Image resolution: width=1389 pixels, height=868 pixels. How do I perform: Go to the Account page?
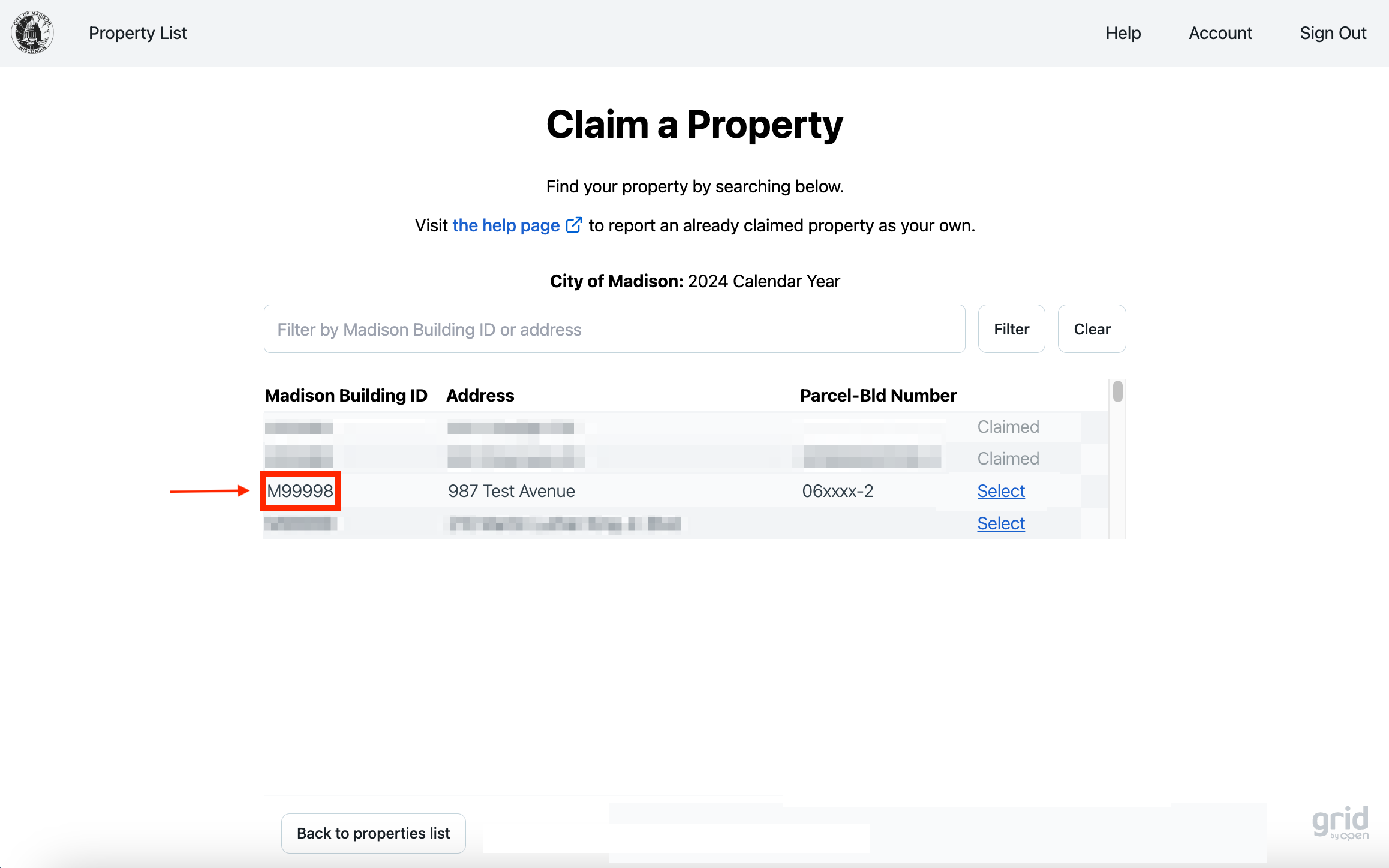point(1220,33)
